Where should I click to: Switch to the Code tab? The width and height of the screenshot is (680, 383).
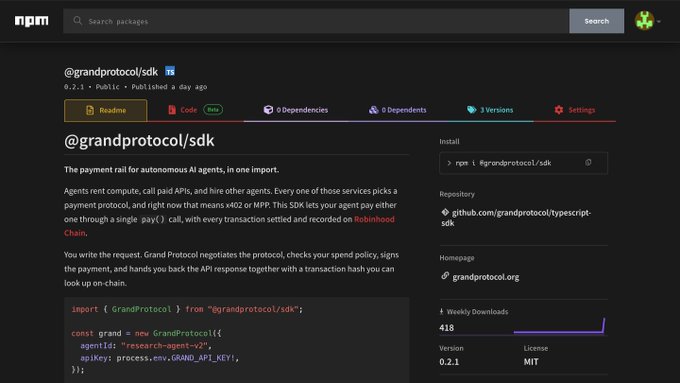coord(195,110)
